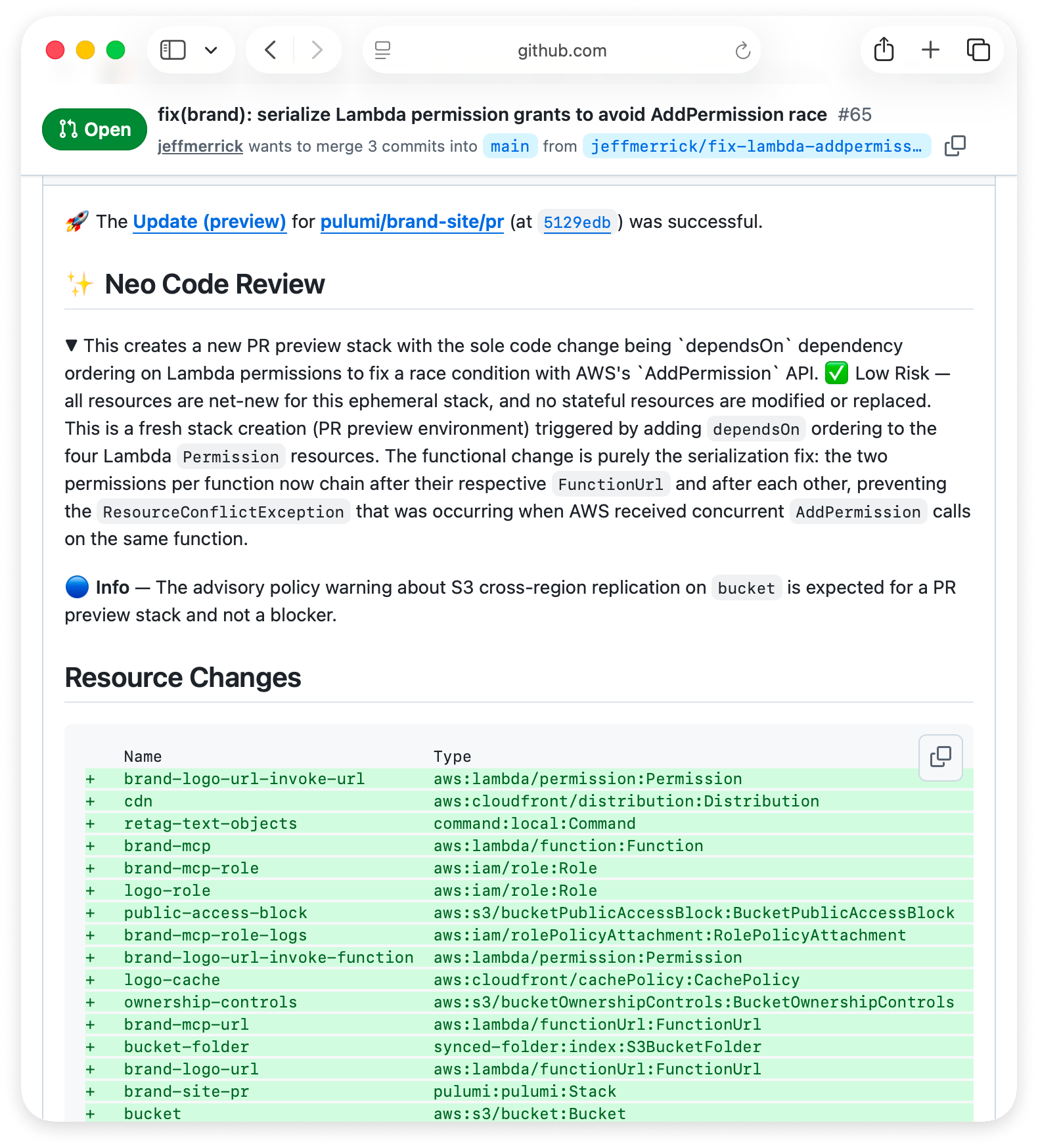This screenshot has height=1148, width=1038.
Task: Select the brand-logo-url-invoke-url row name
Action: pos(244,779)
